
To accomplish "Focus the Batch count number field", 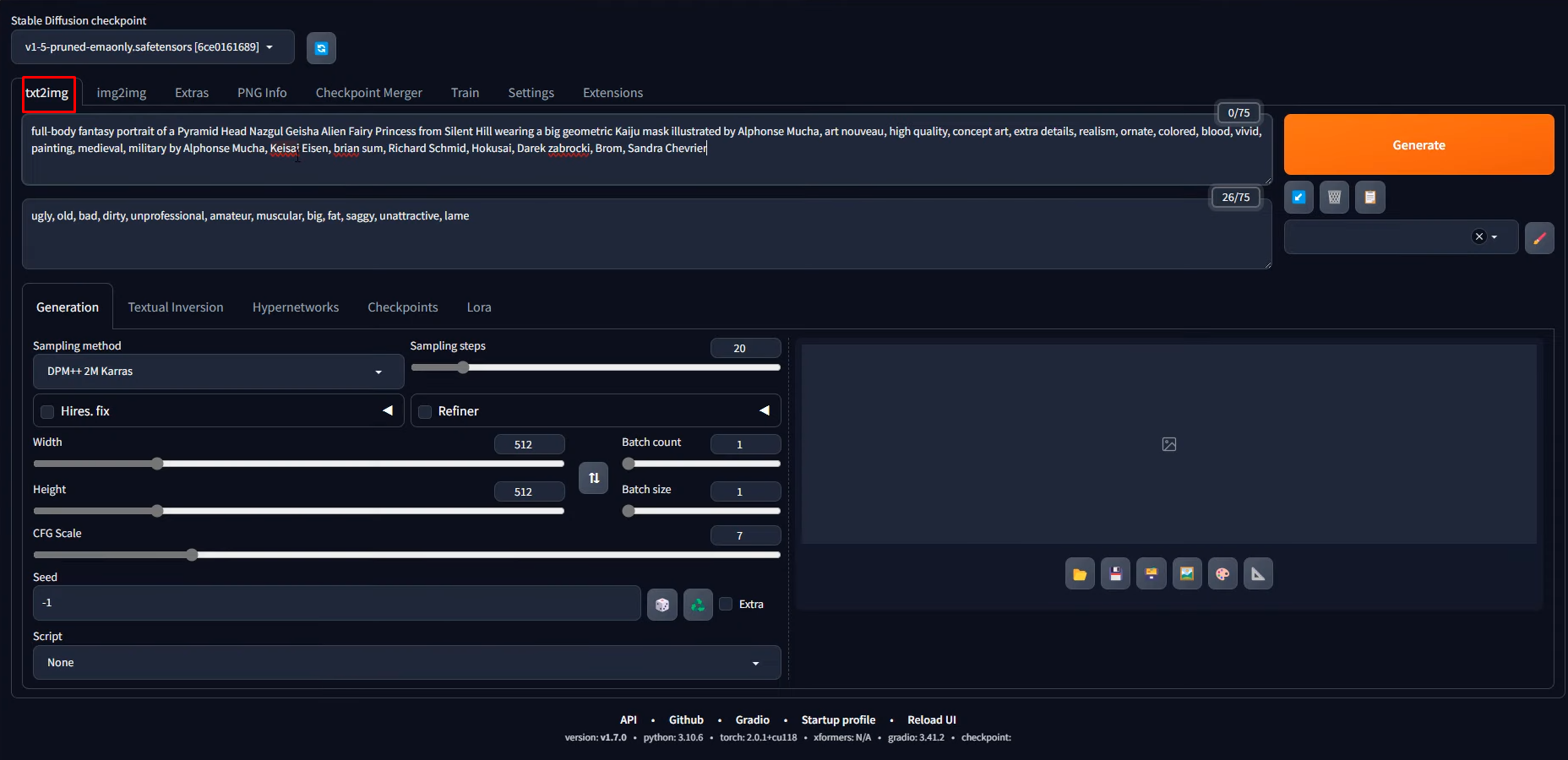I will click(746, 444).
